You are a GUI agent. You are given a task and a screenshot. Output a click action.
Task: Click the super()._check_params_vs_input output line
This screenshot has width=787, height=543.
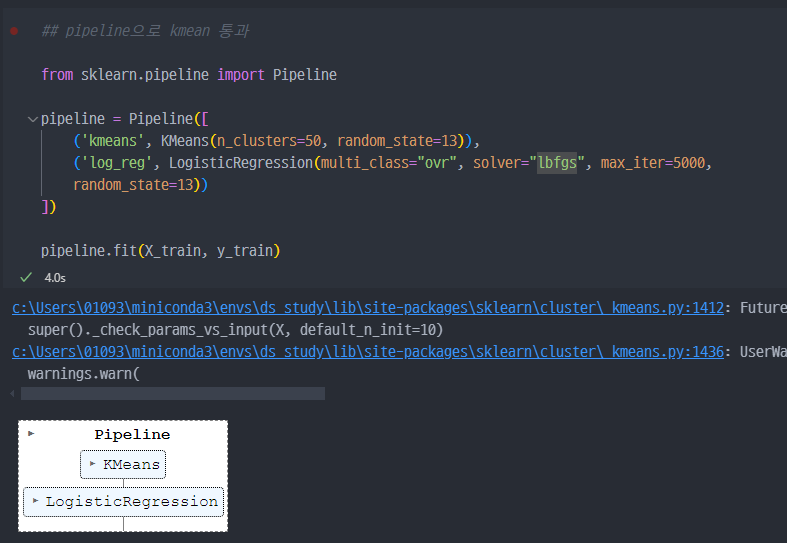[235, 330]
